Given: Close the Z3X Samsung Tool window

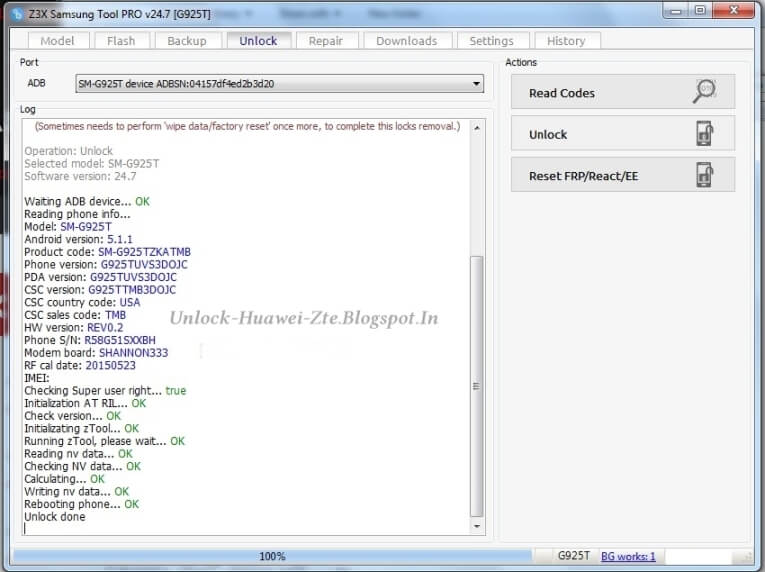Looking at the screenshot, I should point(733,11).
